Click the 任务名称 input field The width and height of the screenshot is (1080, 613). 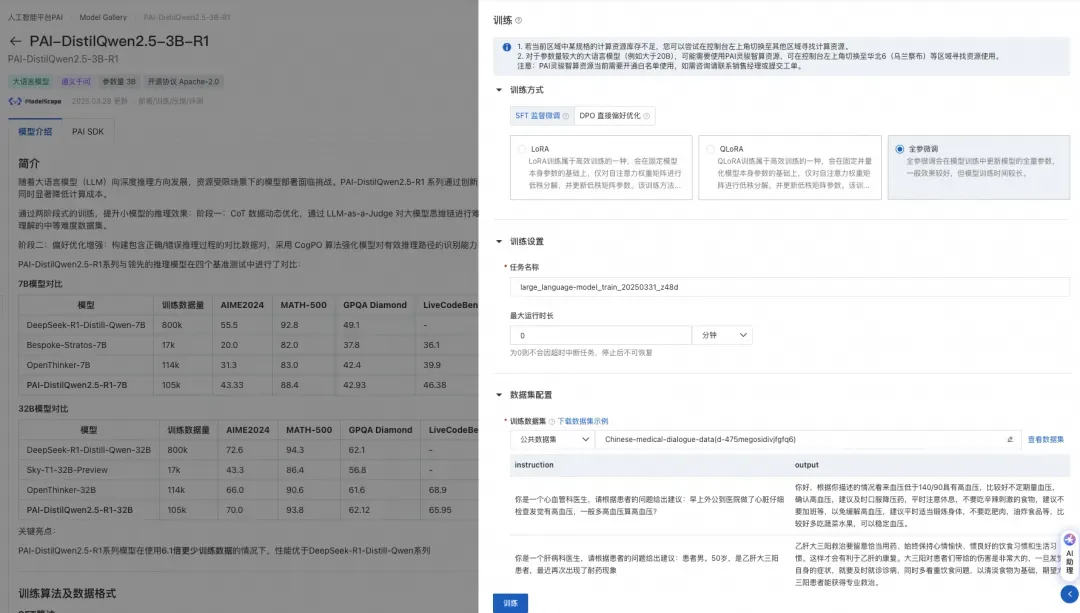pyautogui.click(x=789, y=287)
